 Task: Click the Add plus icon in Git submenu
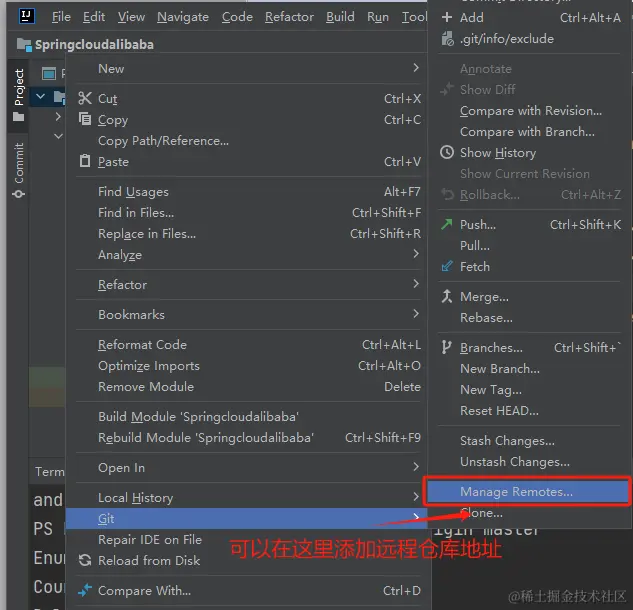point(447,17)
